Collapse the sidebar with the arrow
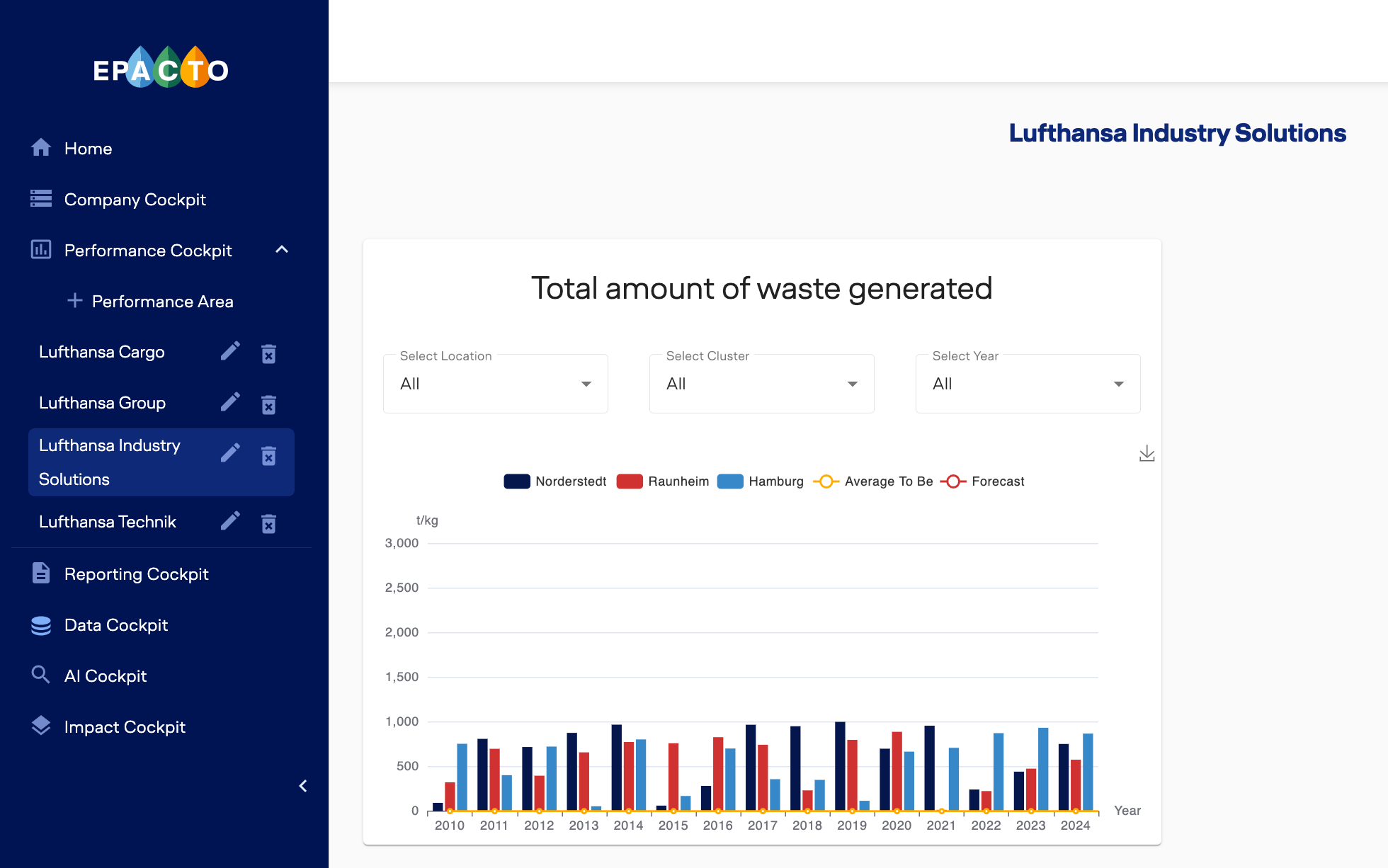Image resolution: width=1388 pixels, height=868 pixels. (x=303, y=786)
